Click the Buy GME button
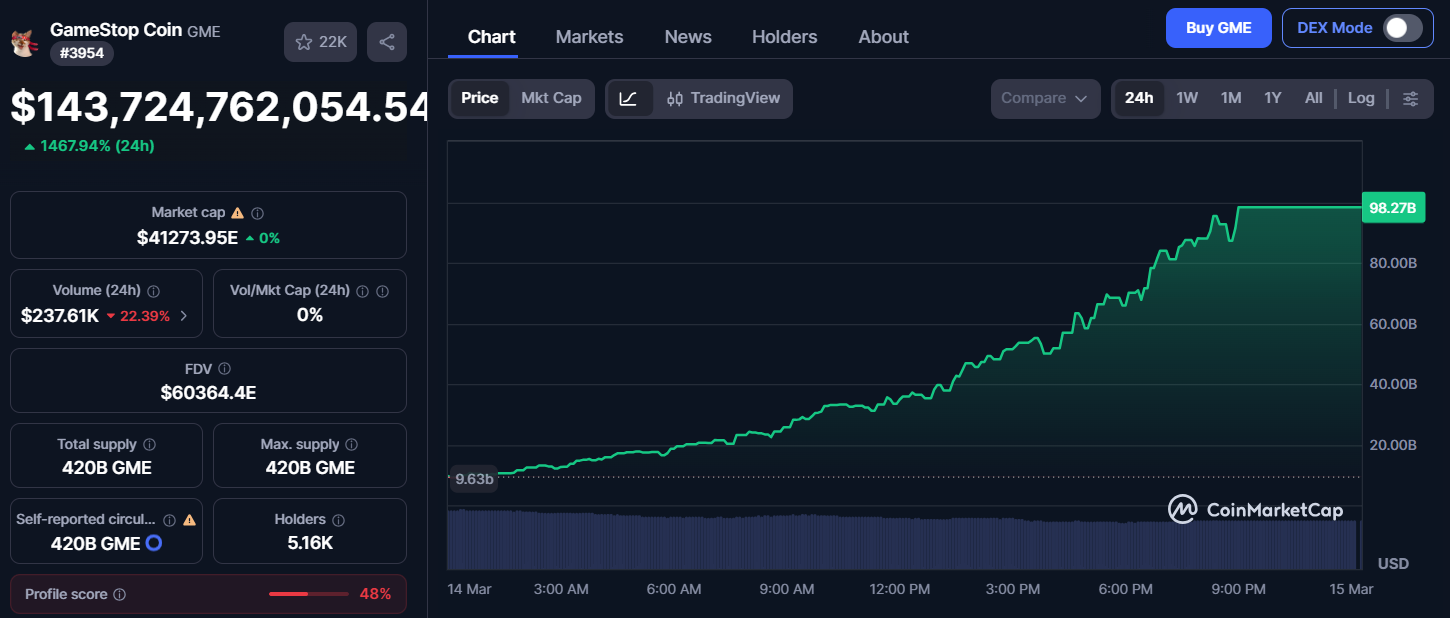 pos(1218,28)
